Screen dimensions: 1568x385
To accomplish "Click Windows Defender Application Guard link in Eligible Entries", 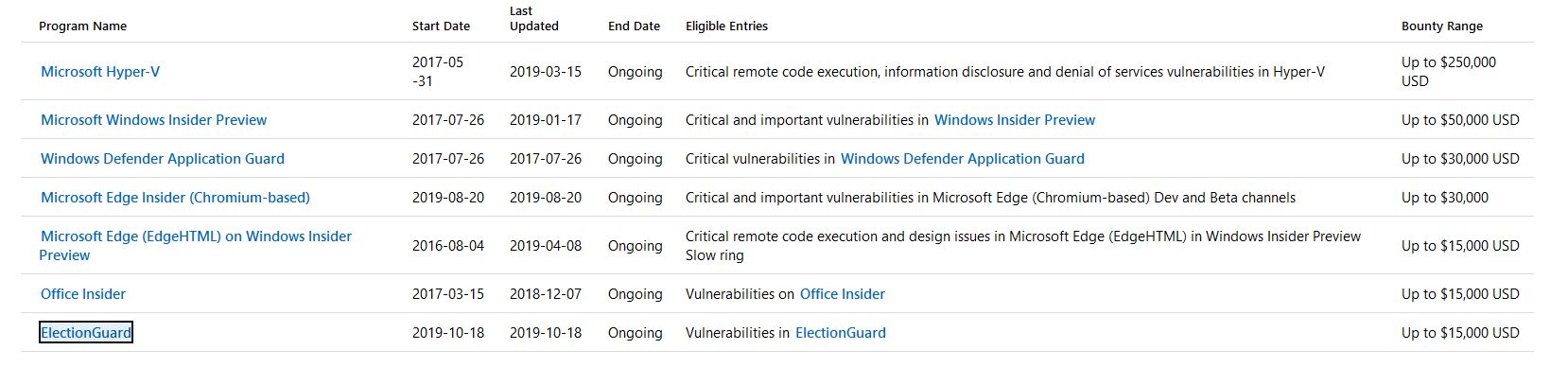I will click(x=962, y=159).
